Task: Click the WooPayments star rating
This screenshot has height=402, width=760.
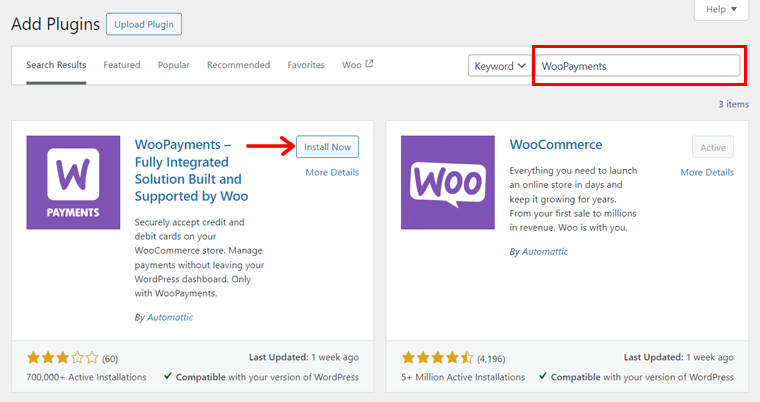Action: (63, 357)
